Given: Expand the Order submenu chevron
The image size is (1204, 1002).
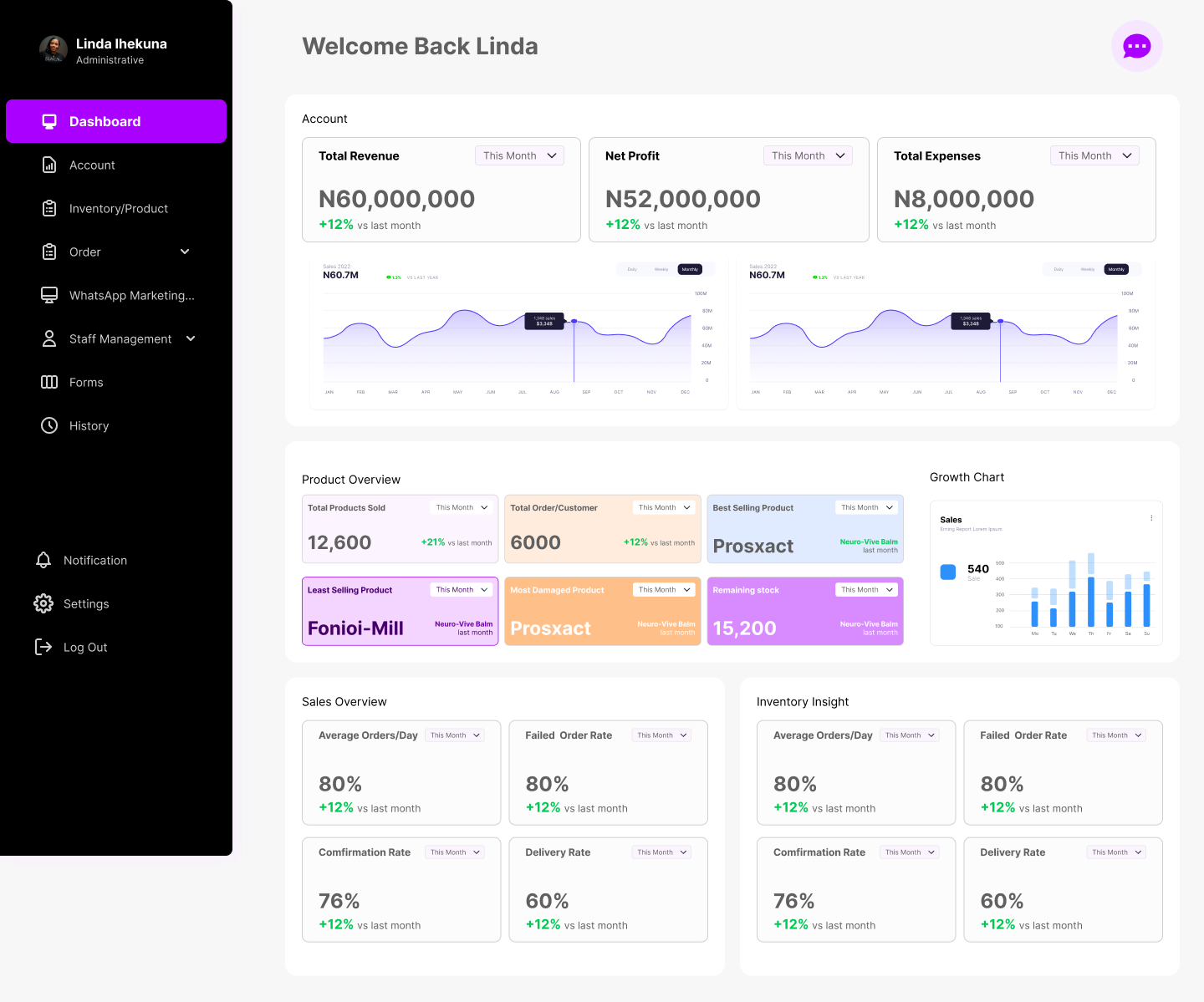Looking at the screenshot, I should tap(185, 252).
